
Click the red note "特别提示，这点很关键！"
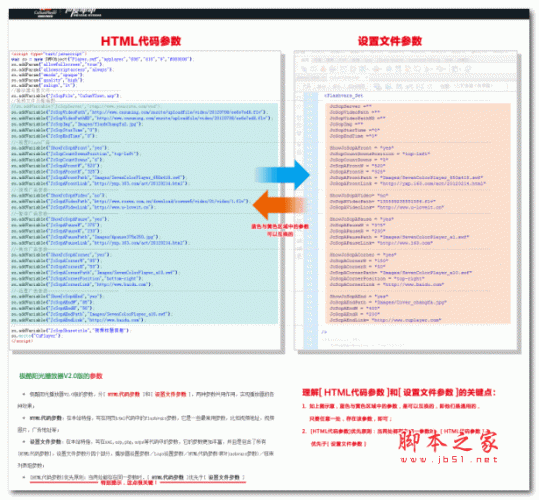pyautogui.click(x=129, y=483)
